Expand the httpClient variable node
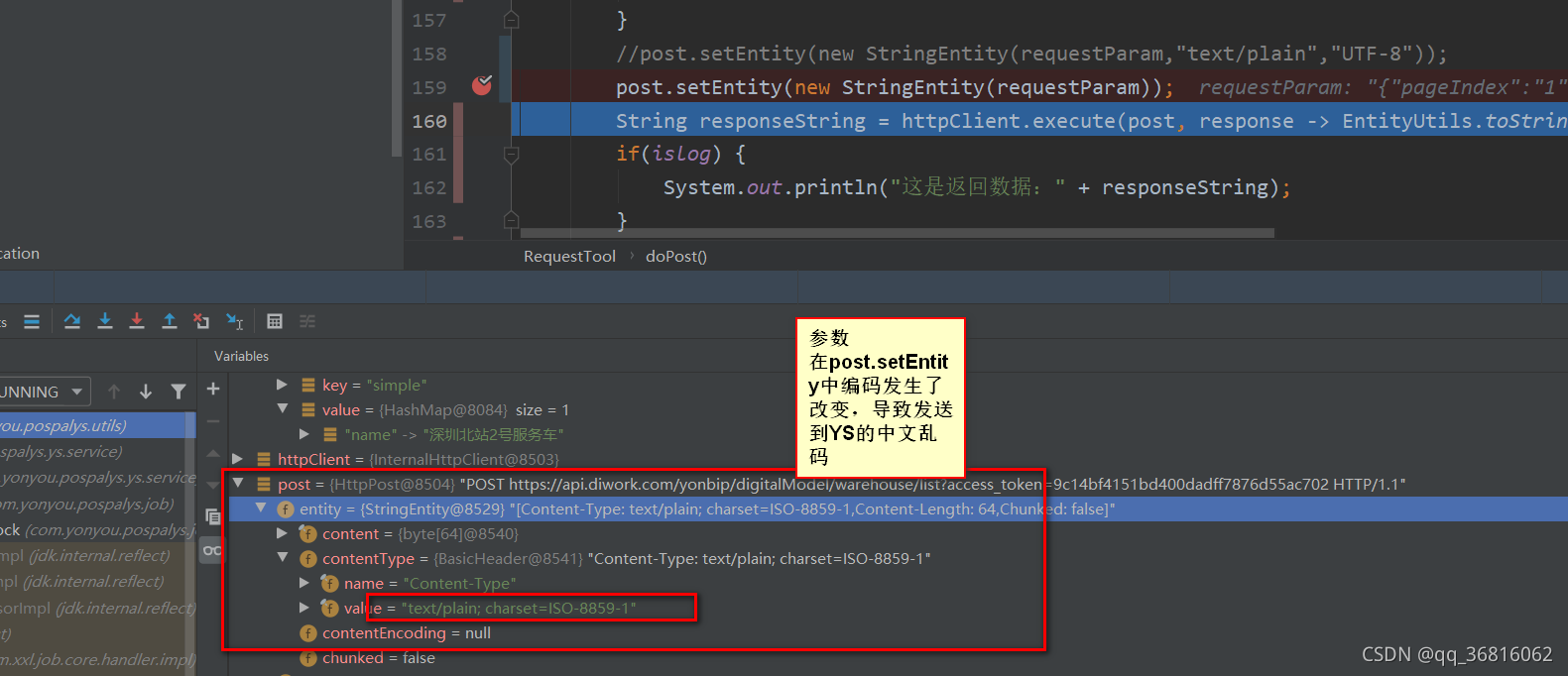This screenshot has width=1568, height=676. point(238,459)
